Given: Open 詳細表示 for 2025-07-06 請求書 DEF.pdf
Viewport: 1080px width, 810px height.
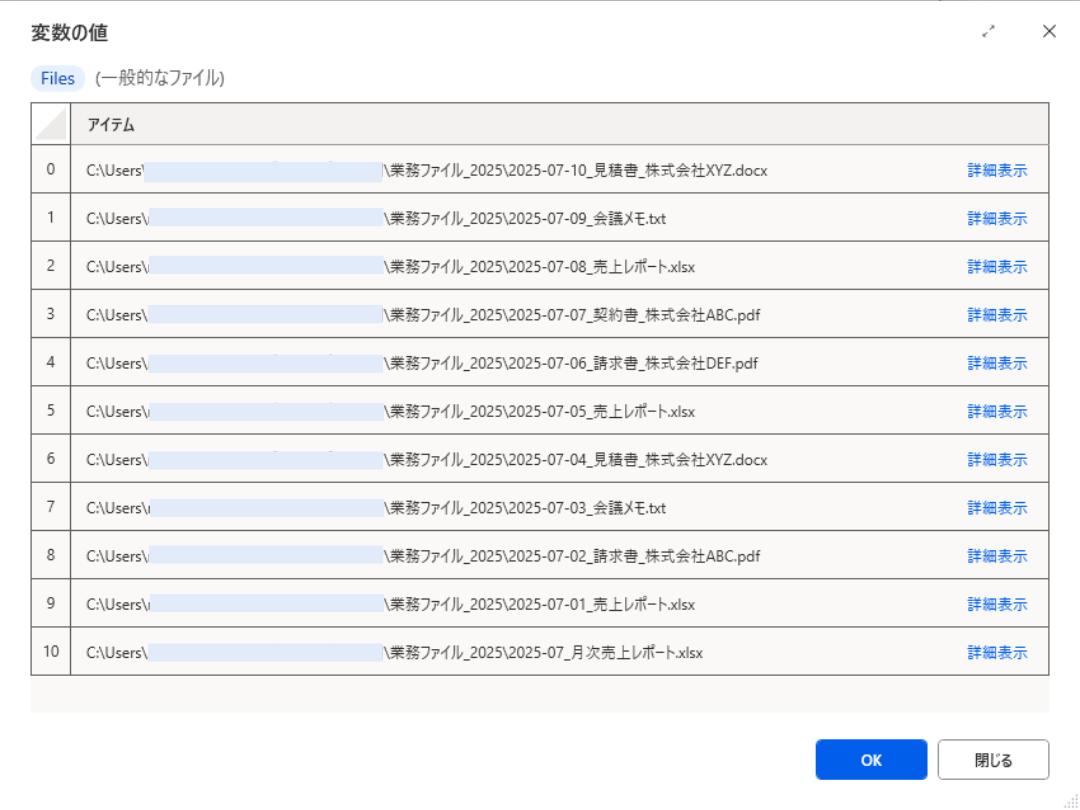Looking at the screenshot, I should pos(997,363).
